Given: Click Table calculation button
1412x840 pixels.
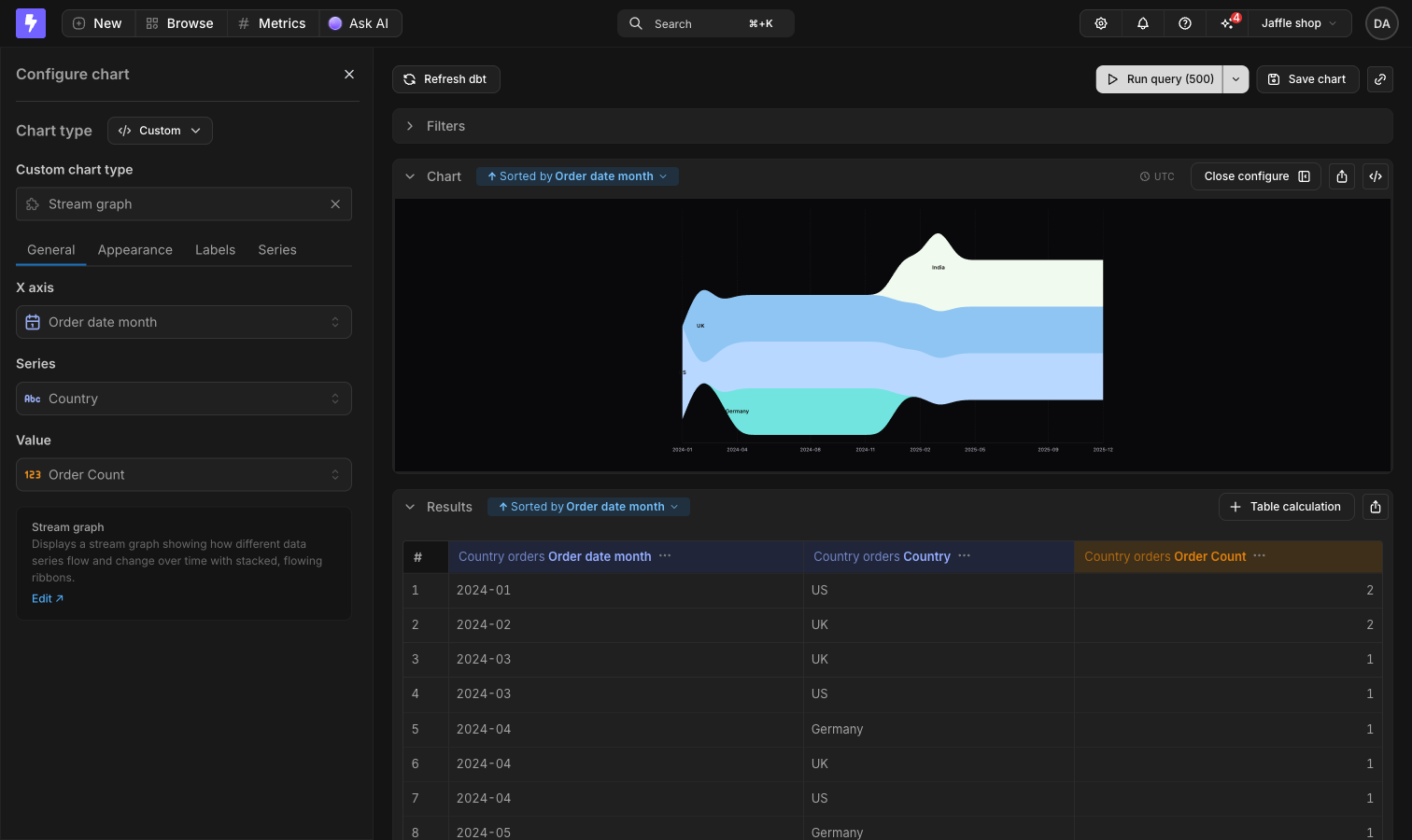Looking at the screenshot, I should point(1287,507).
